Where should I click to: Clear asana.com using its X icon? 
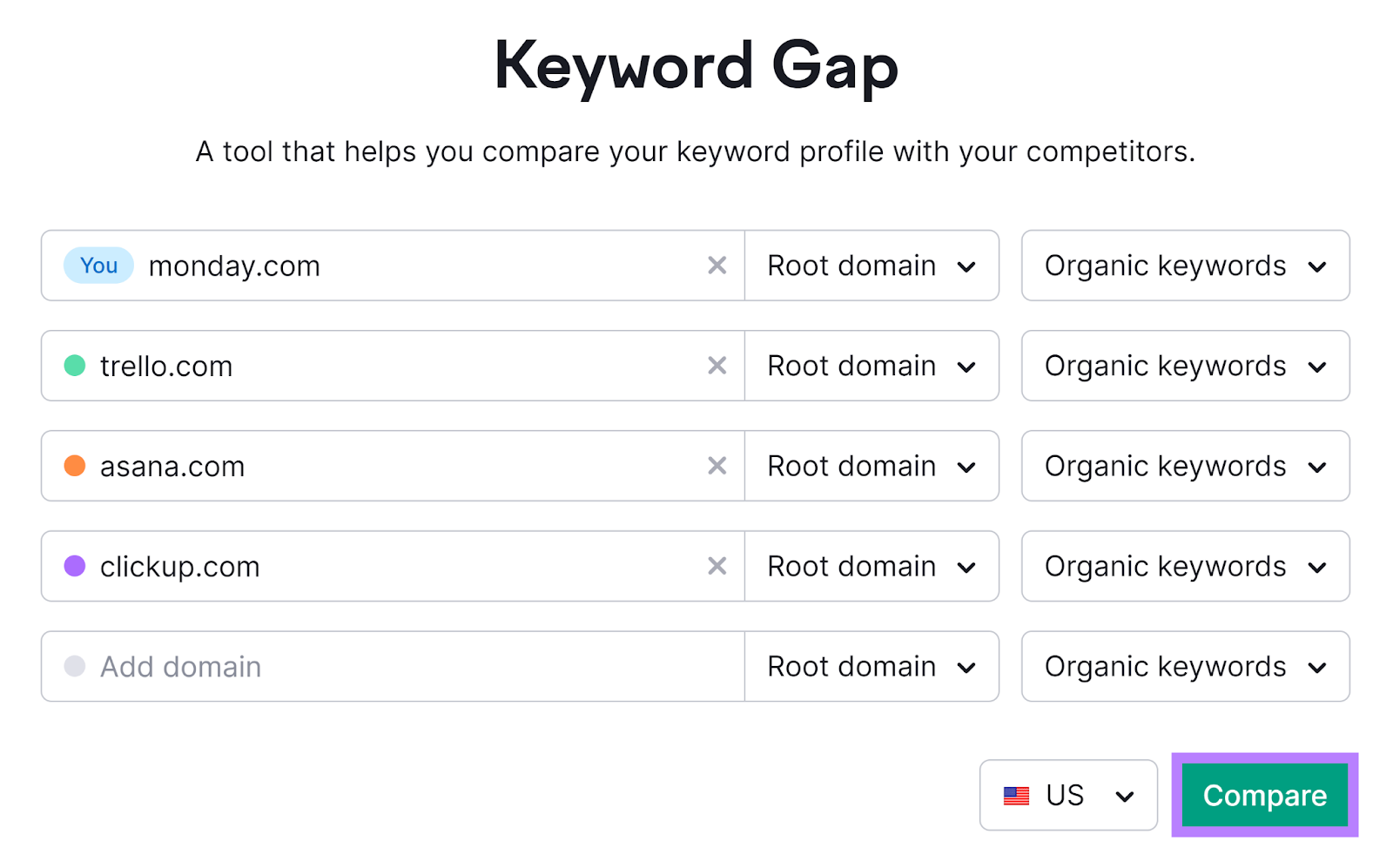pos(717,466)
